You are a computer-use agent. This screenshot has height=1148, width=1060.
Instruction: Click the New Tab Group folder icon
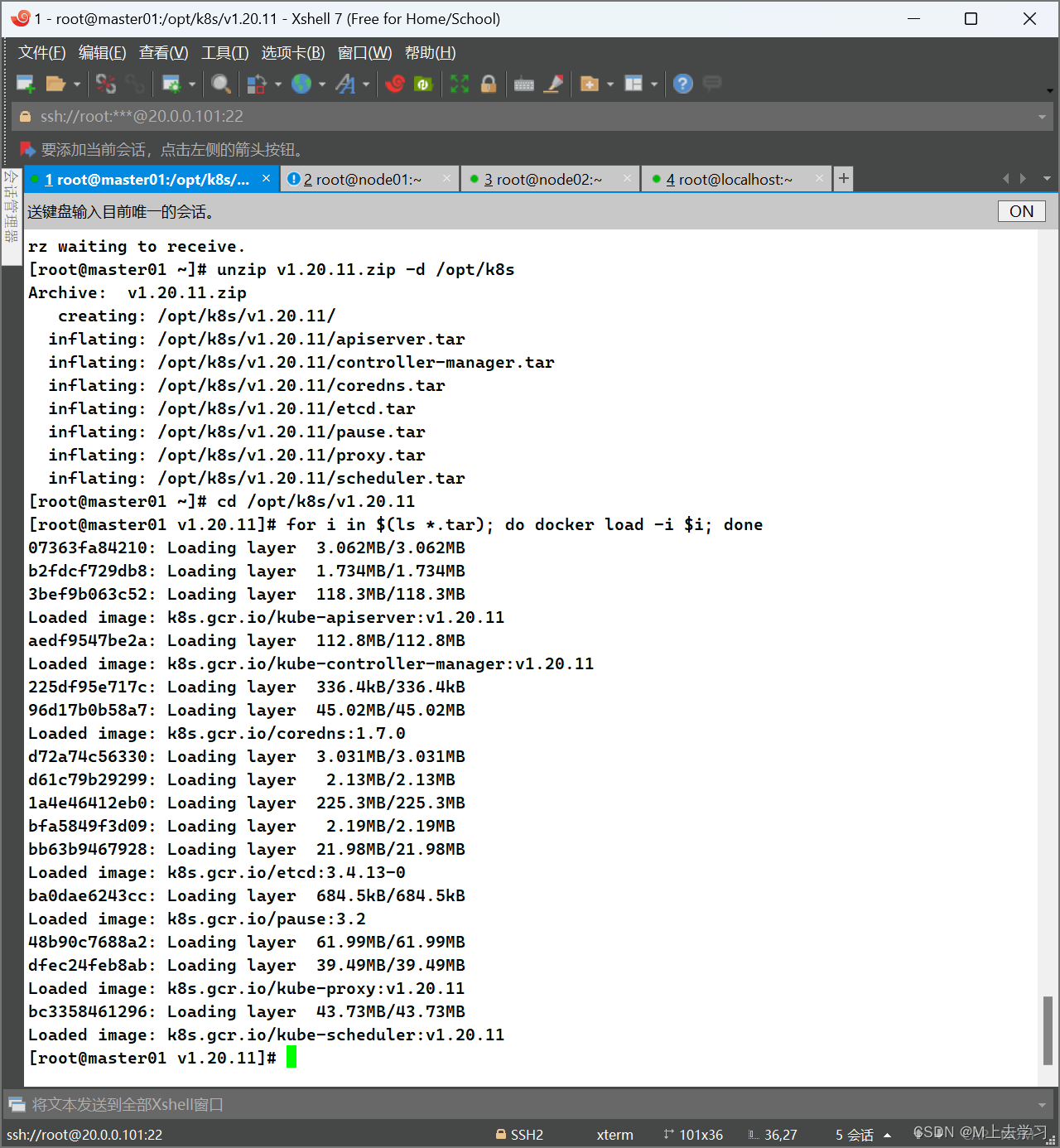(x=590, y=84)
